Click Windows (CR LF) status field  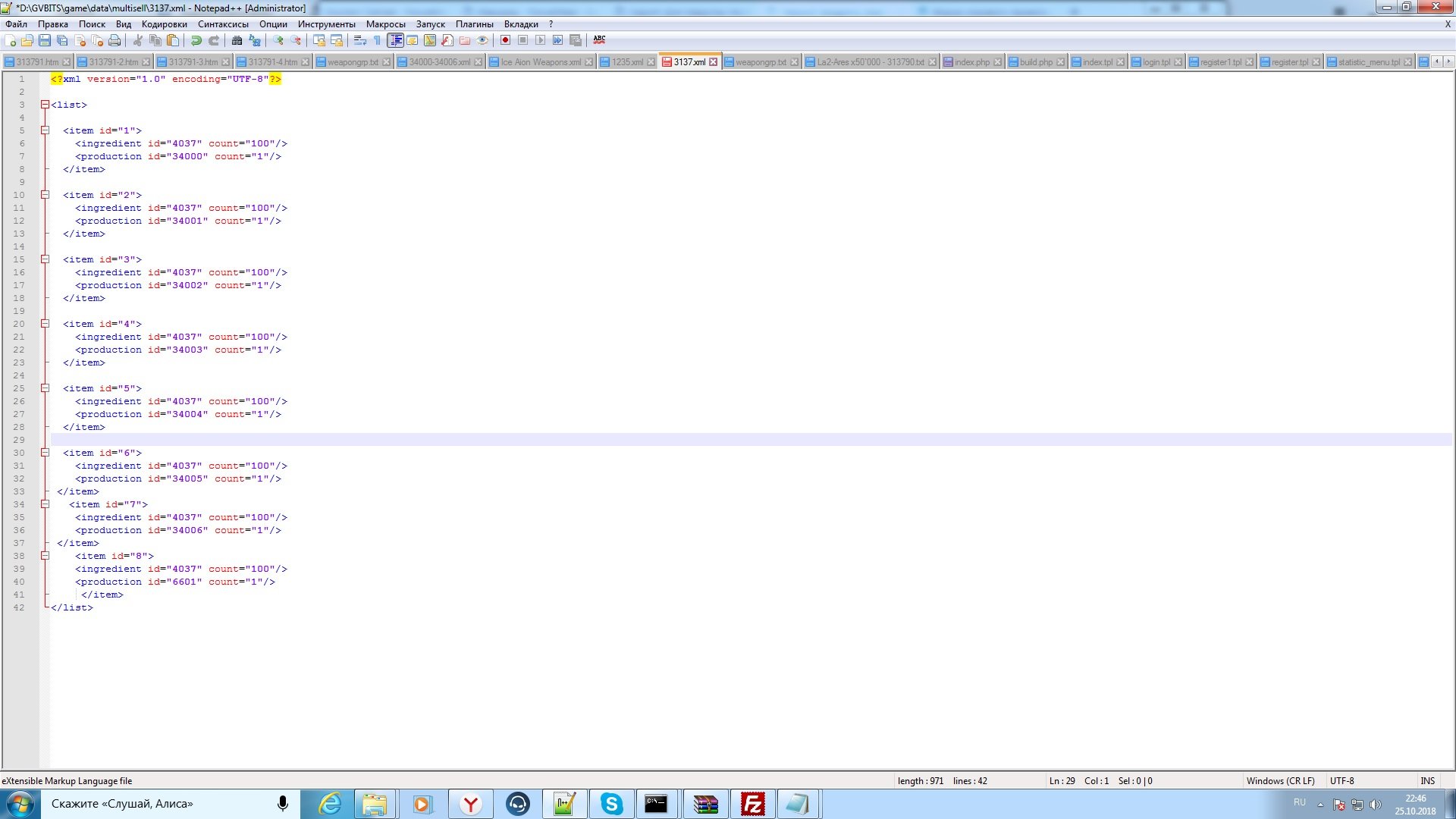coord(1280,781)
